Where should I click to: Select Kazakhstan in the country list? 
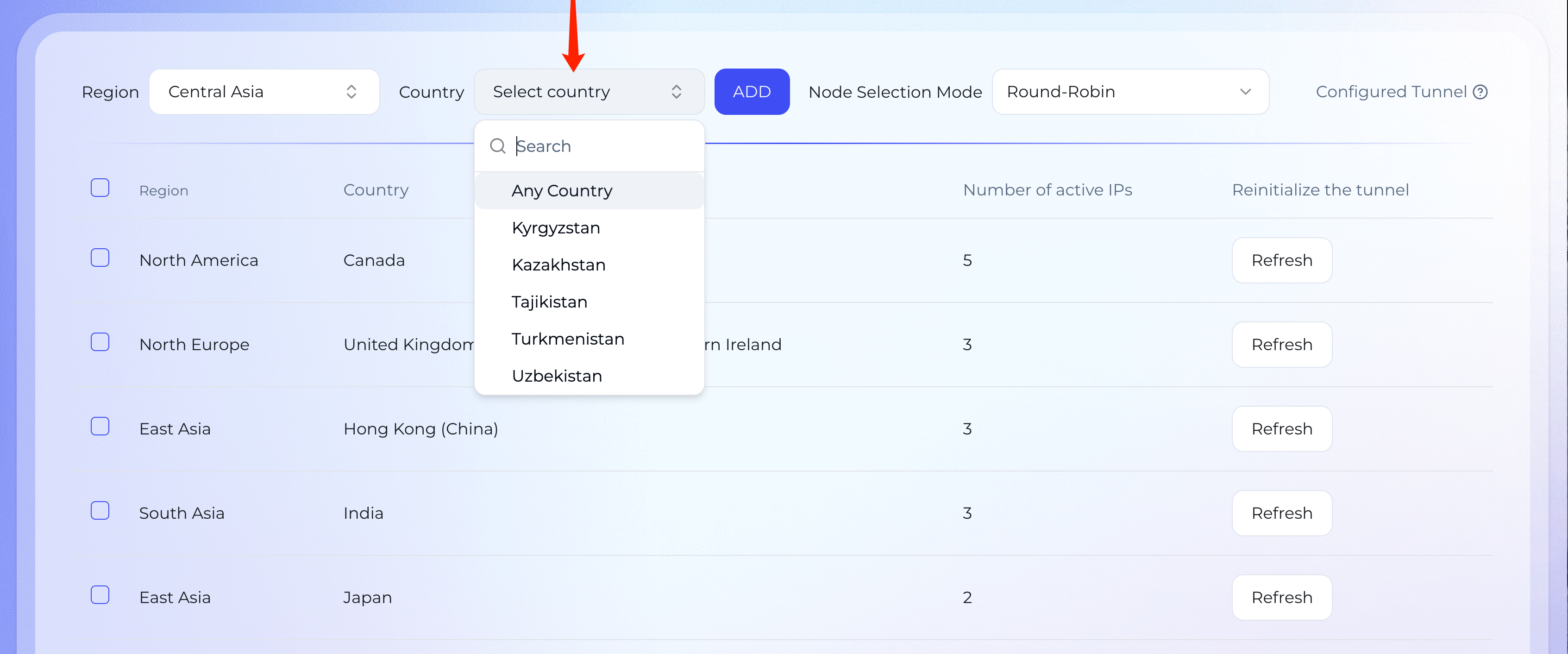558,265
